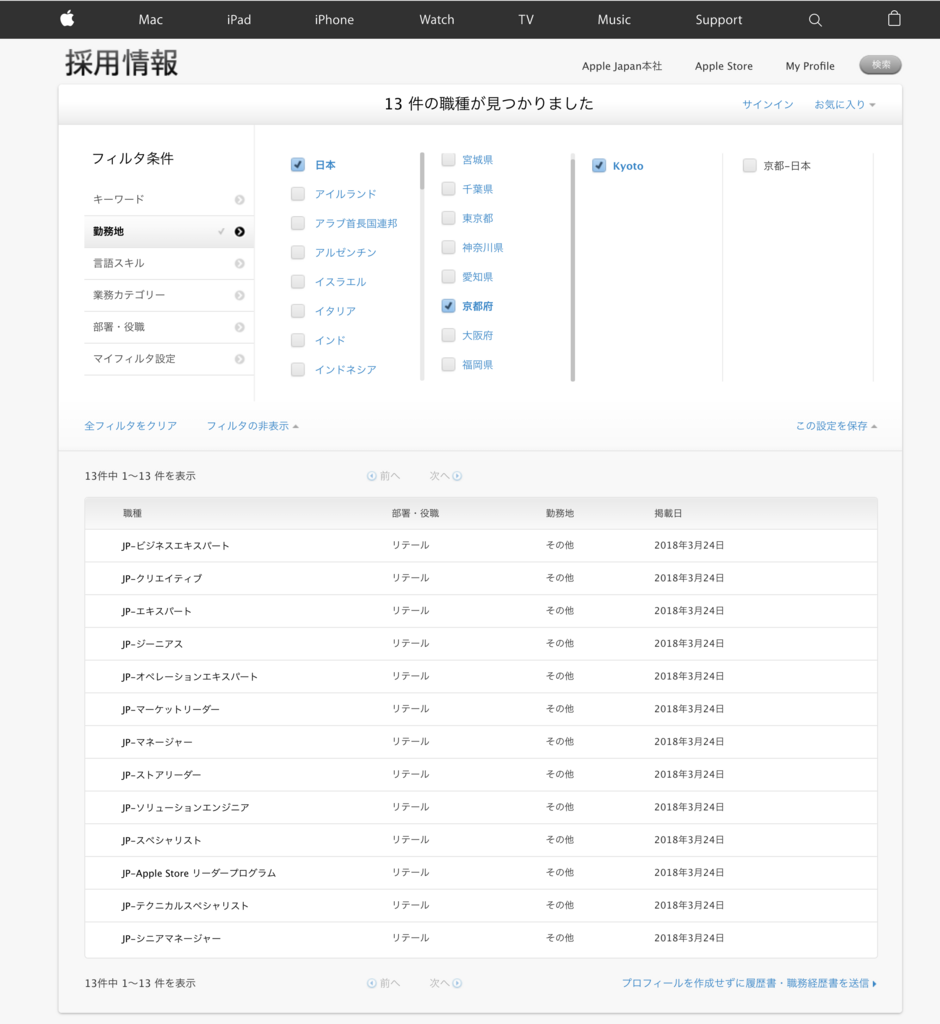Image resolution: width=940 pixels, height=1024 pixels.
Task: Open the JP-ジーニアス job row
Action: tap(481, 643)
